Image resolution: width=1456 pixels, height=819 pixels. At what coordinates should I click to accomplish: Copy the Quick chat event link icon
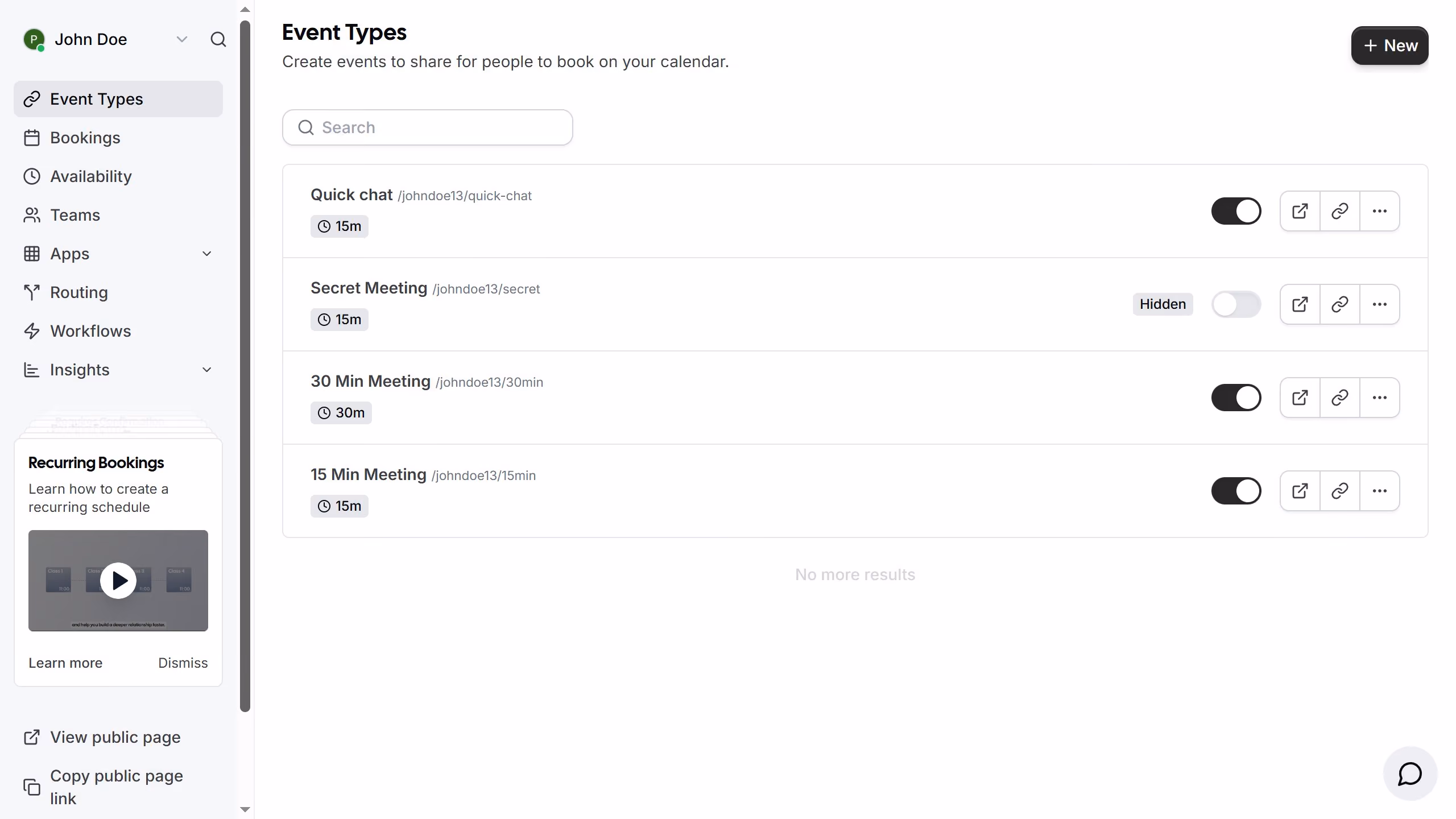1340,211
